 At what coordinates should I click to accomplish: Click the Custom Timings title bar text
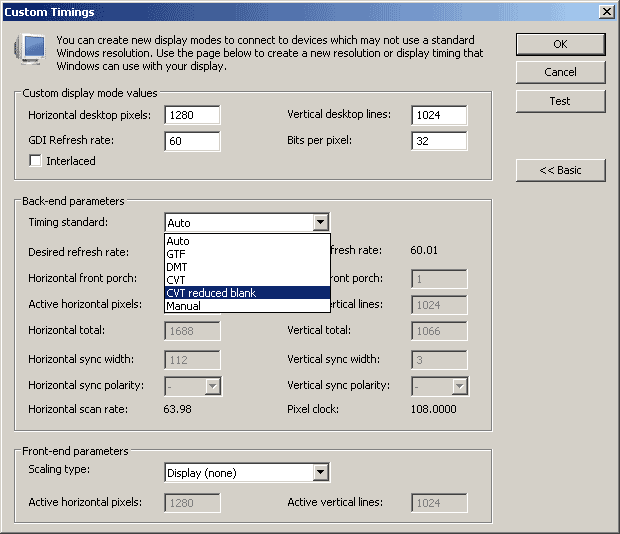pos(49,12)
